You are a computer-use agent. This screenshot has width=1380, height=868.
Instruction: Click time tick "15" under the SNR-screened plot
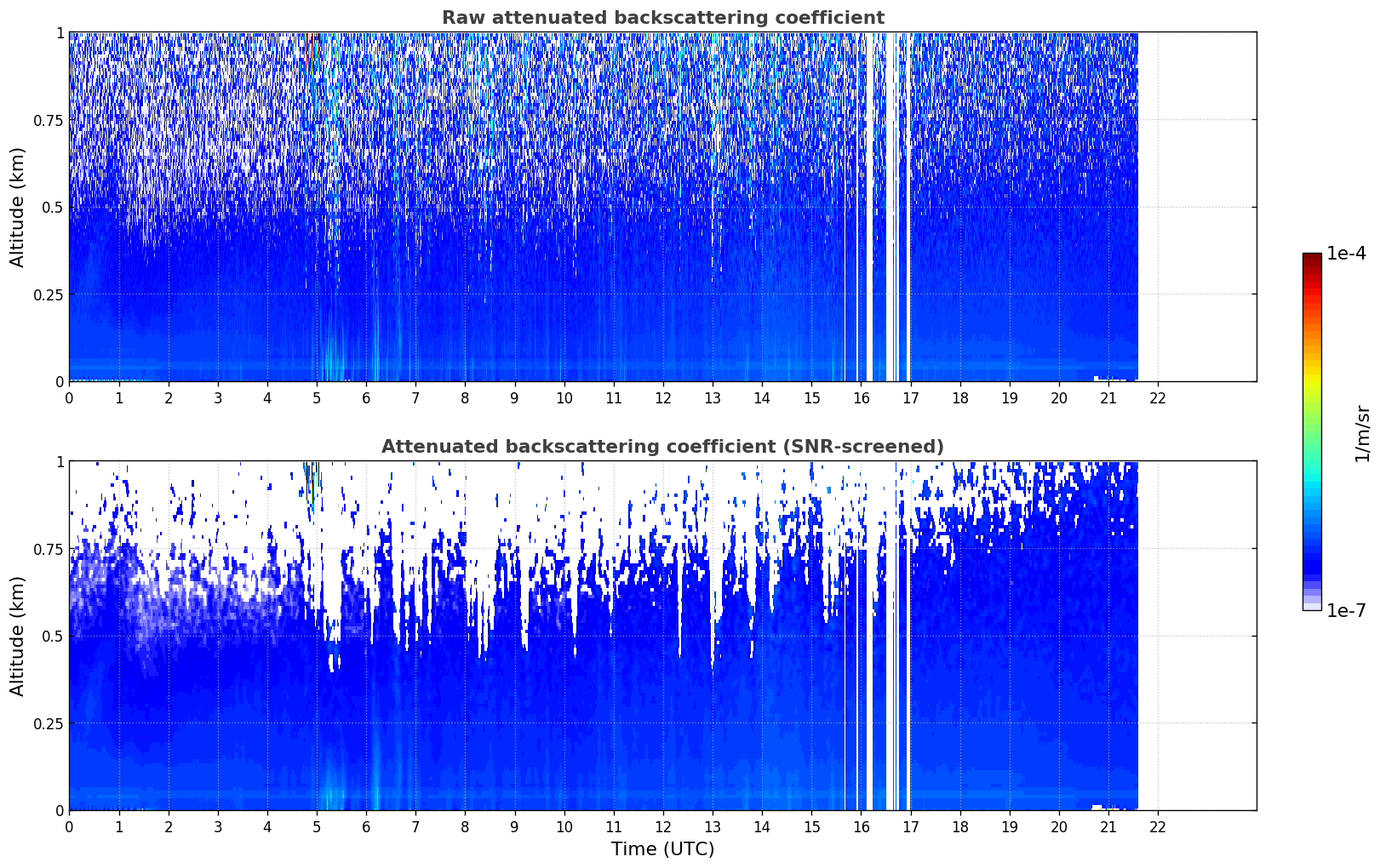coord(811,826)
